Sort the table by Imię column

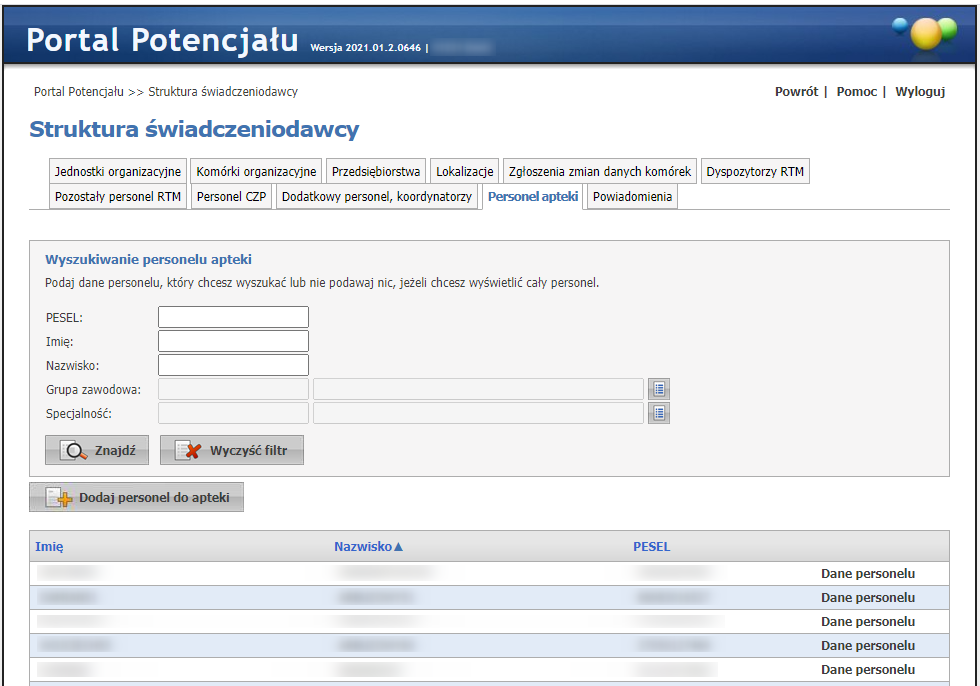[49, 547]
